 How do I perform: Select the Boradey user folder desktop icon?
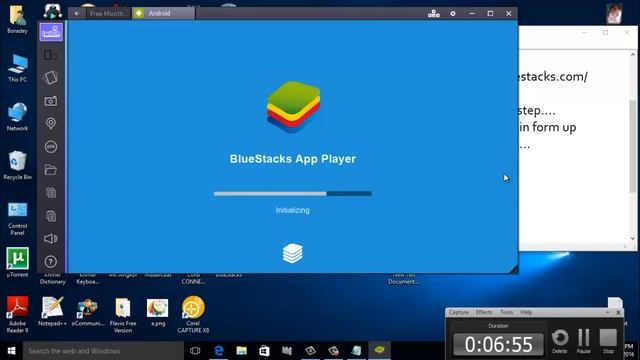pyautogui.click(x=18, y=20)
